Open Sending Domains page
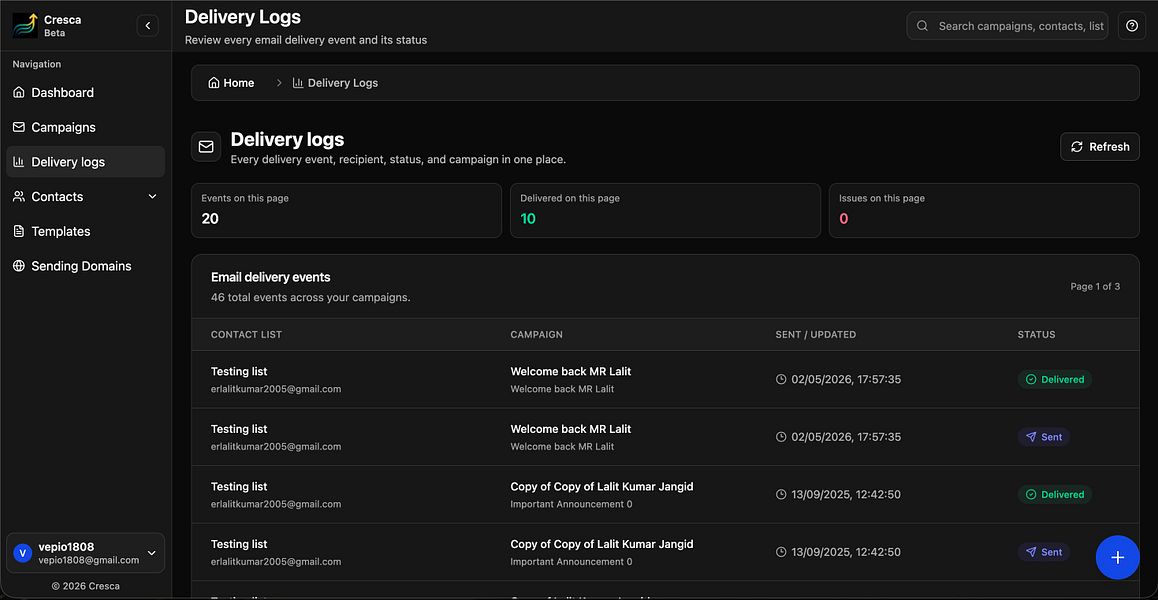 pos(86,266)
